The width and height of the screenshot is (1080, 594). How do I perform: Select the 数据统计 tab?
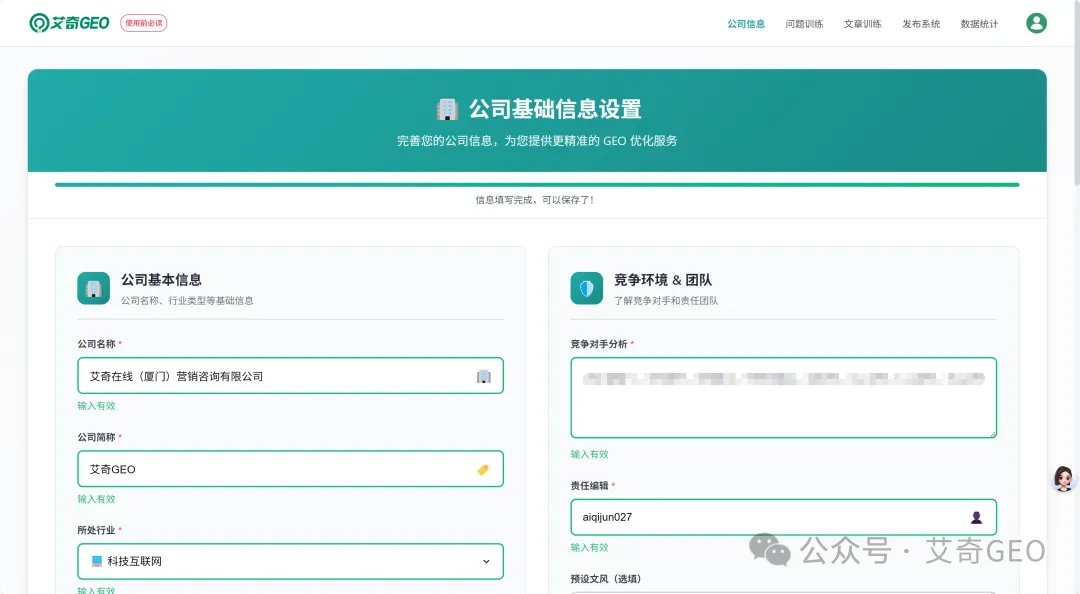(x=979, y=24)
